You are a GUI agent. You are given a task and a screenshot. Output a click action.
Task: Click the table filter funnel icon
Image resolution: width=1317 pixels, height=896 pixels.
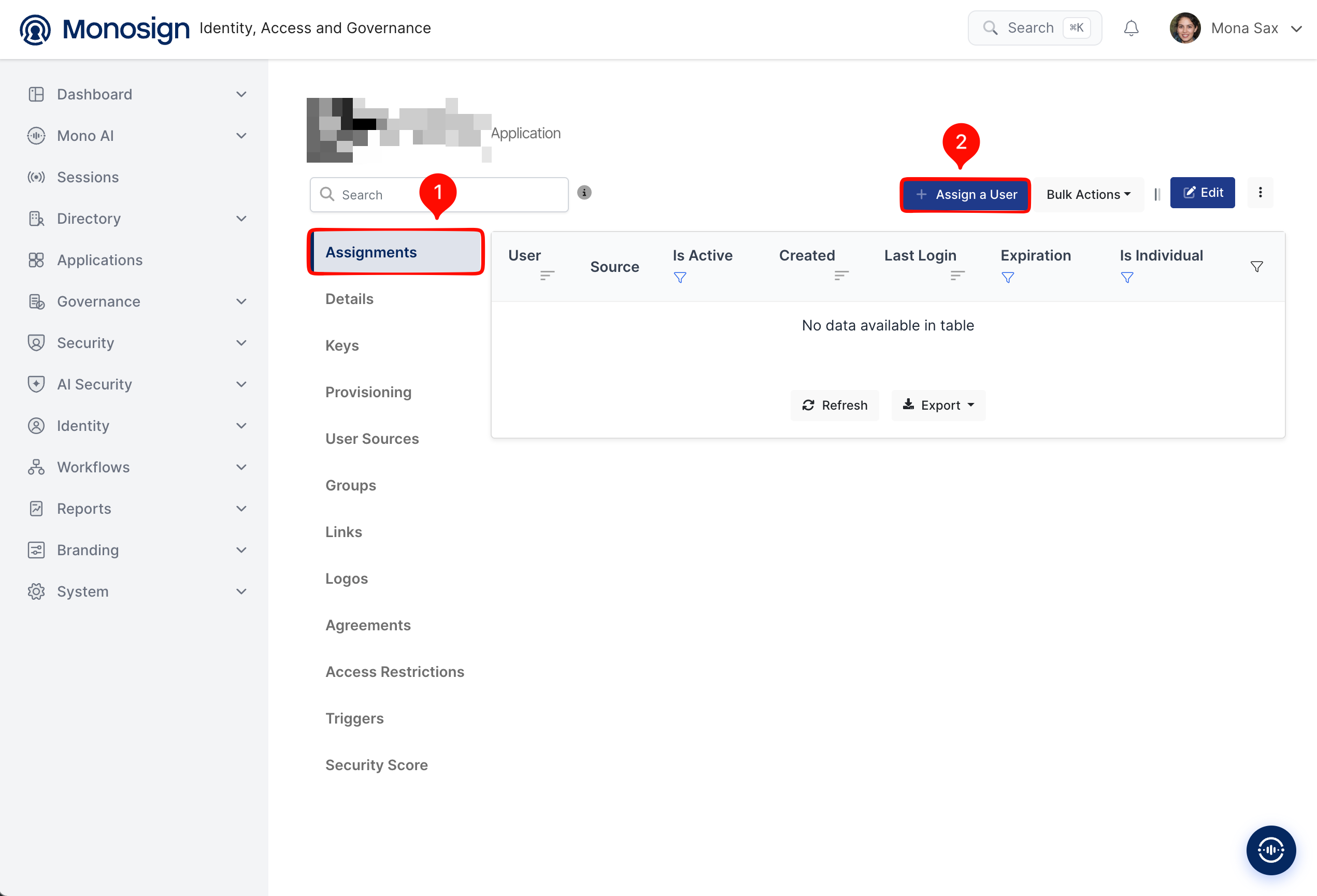[x=1256, y=266]
